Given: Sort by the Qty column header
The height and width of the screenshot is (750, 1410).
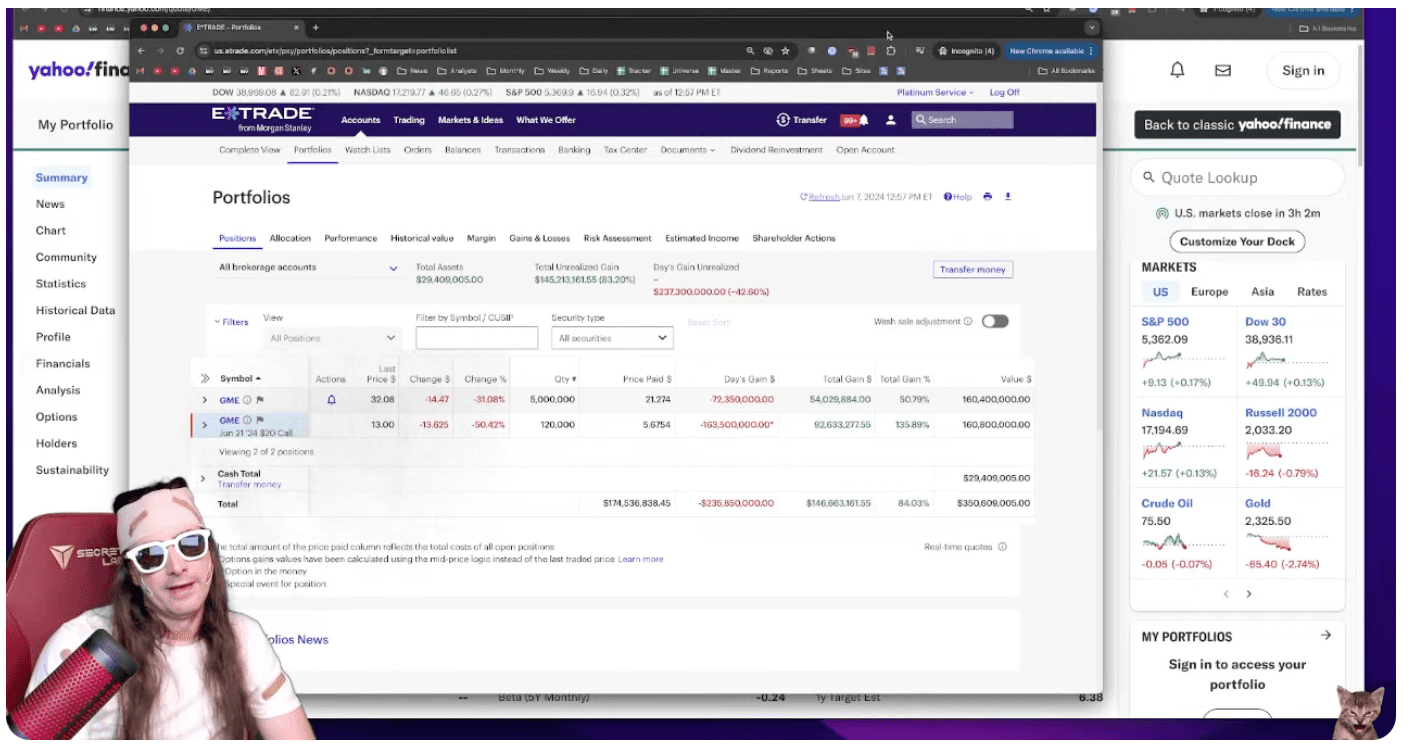Looking at the screenshot, I should [x=565, y=379].
